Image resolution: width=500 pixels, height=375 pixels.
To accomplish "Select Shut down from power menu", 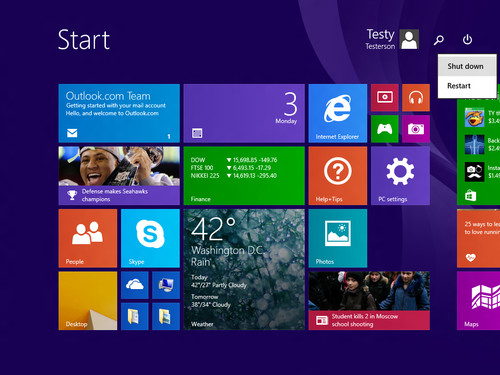I will click(467, 66).
